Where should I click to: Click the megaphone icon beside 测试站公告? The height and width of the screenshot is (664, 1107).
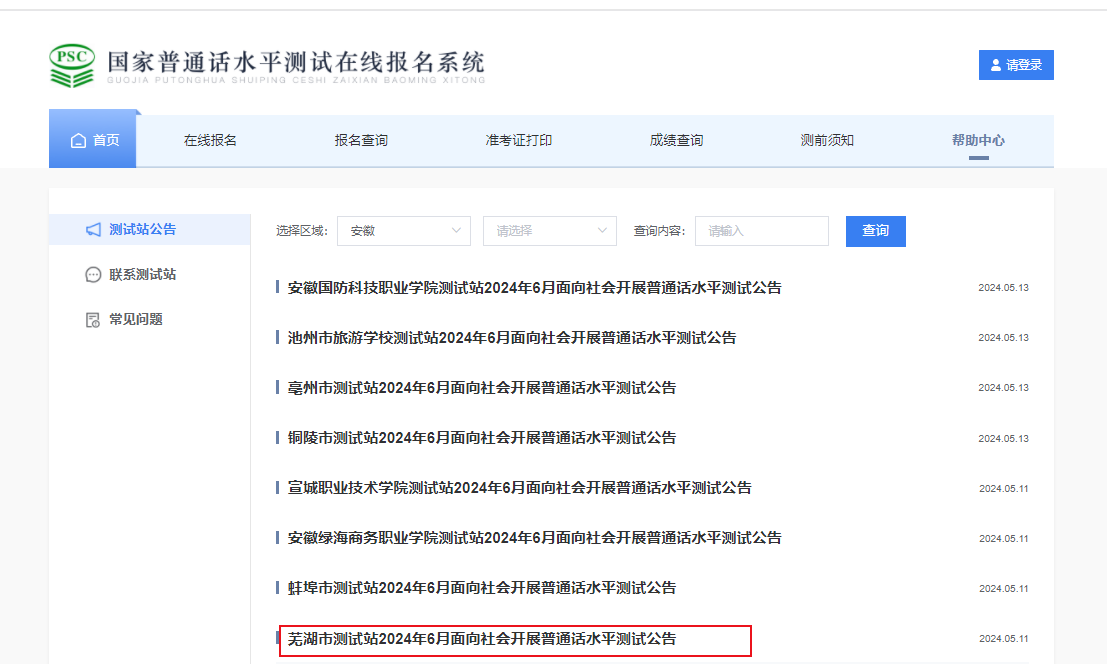[x=93, y=230]
